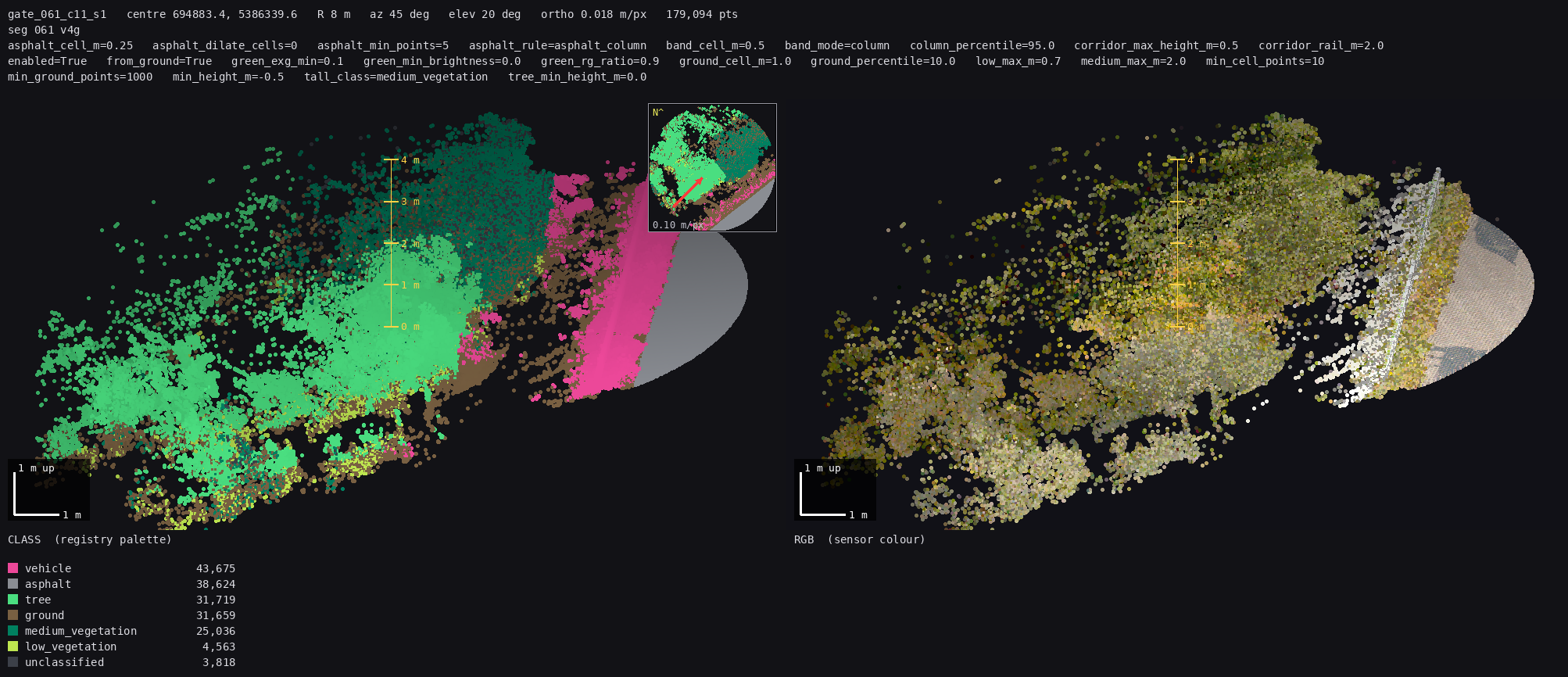Click the N north indicator in minimap
1568x677 pixels.
click(657, 113)
